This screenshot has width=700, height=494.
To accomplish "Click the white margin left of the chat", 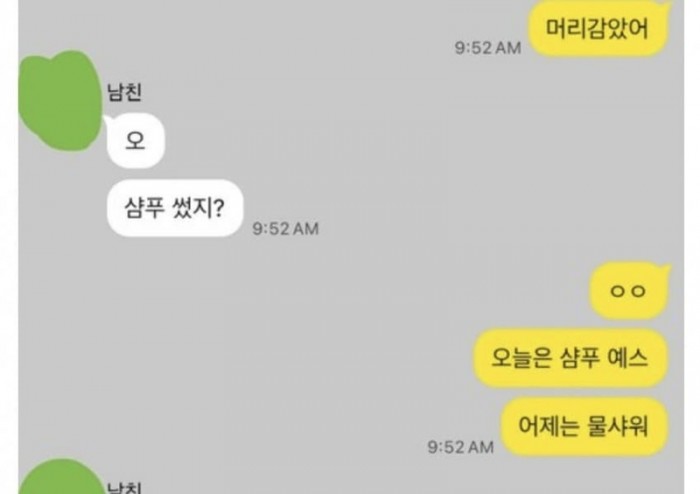I will [x=9, y=247].
